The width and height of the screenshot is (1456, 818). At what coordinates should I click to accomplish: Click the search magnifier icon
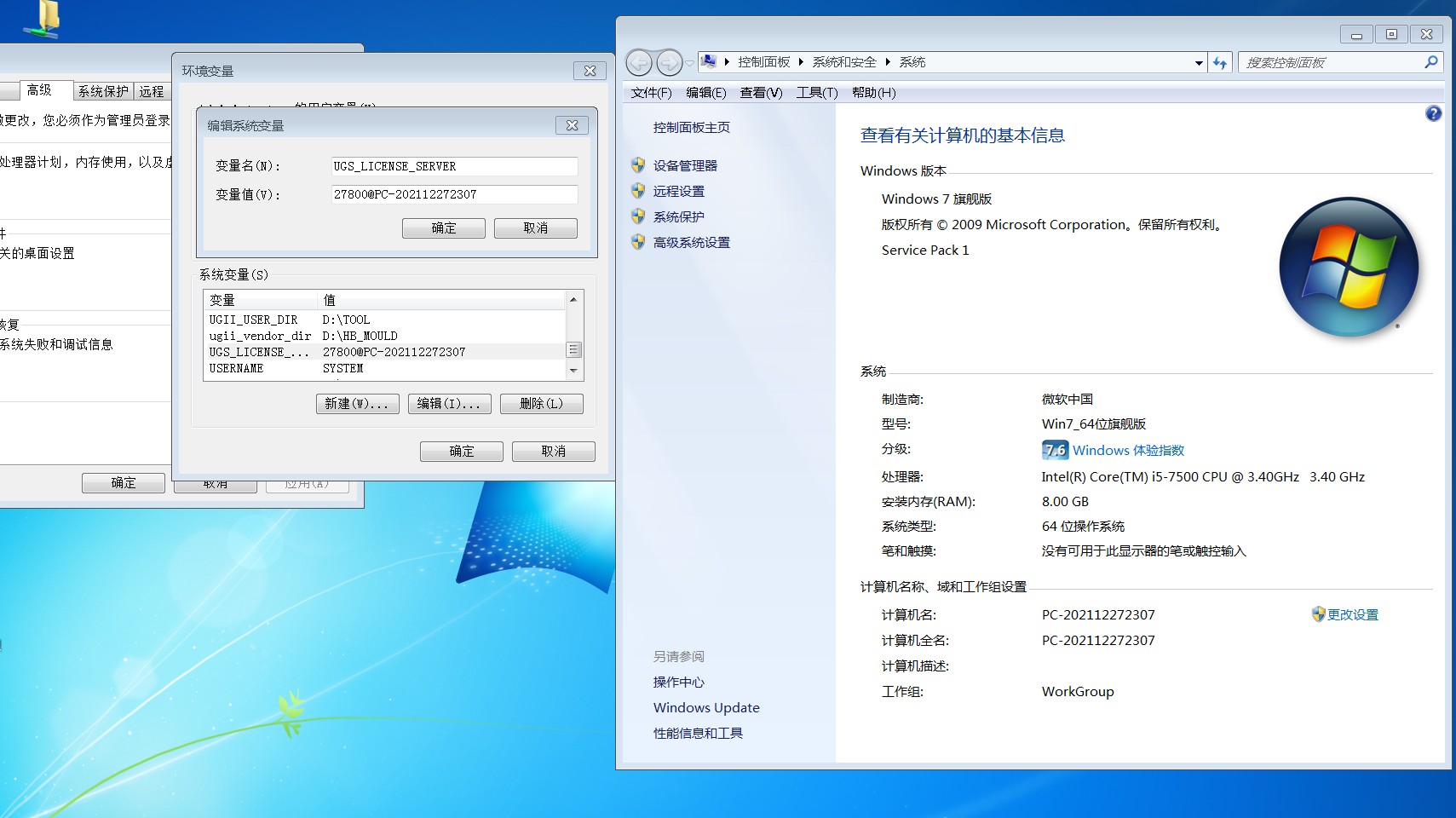pyautogui.click(x=1430, y=62)
